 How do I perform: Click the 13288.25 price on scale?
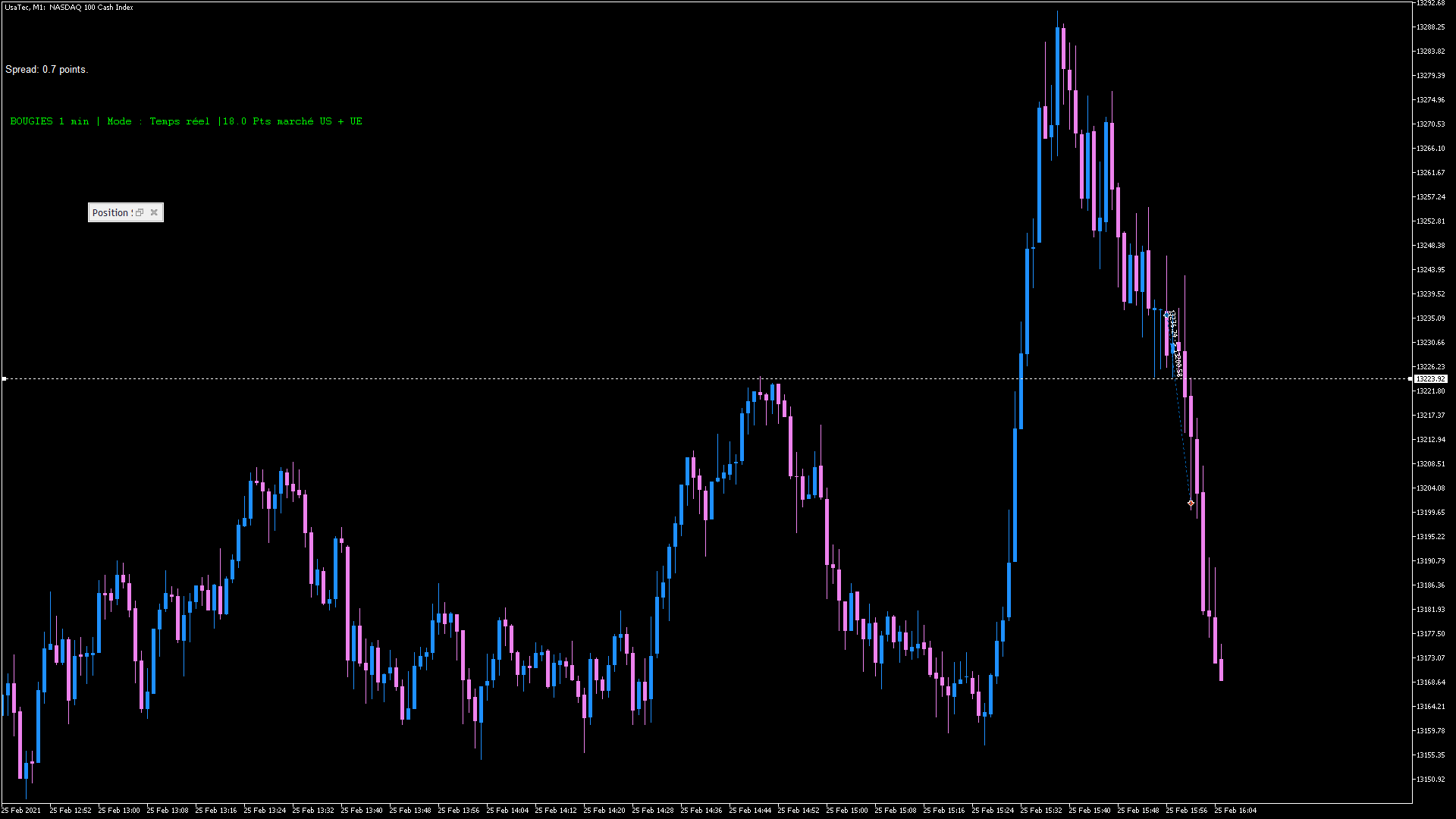(x=1430, y=27)
